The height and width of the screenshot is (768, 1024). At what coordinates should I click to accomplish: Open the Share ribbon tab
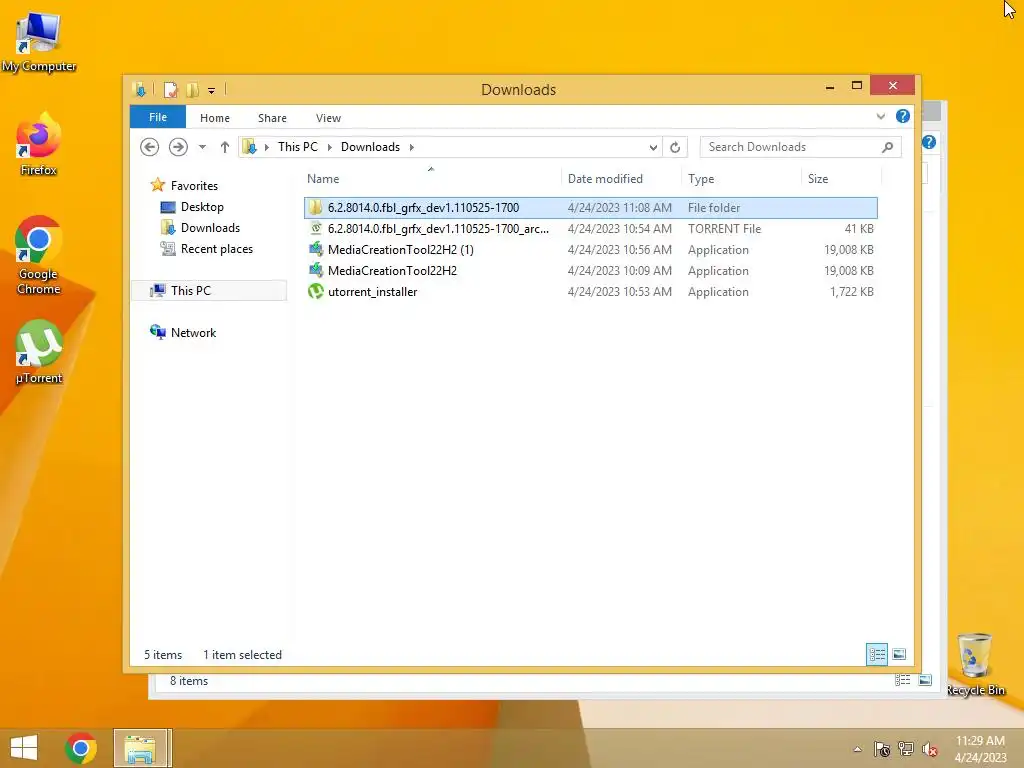pos(272,118)
